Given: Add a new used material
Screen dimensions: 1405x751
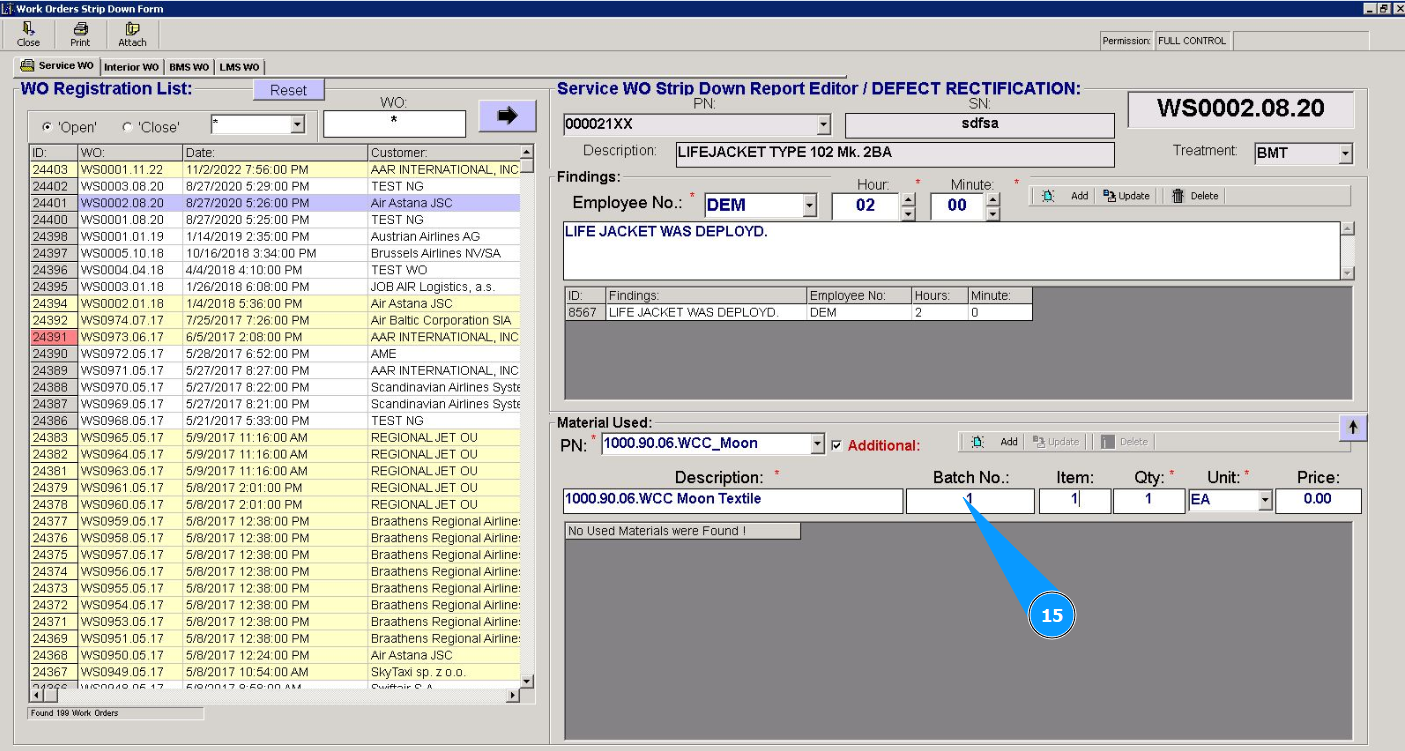Looking at the screenshot, I should click(x=996, y=442).
